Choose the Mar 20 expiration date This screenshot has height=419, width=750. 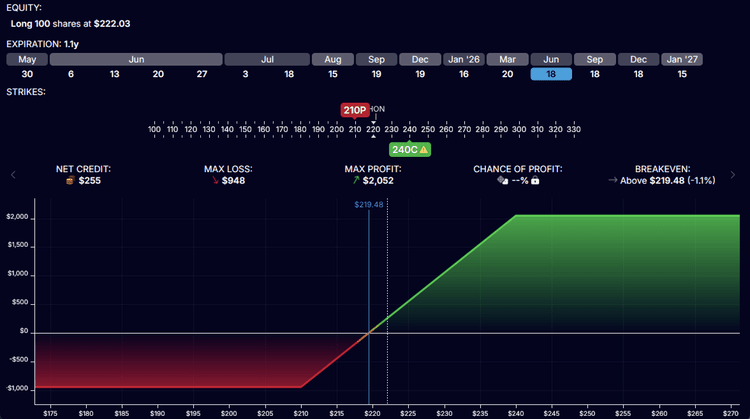(507, 74)
